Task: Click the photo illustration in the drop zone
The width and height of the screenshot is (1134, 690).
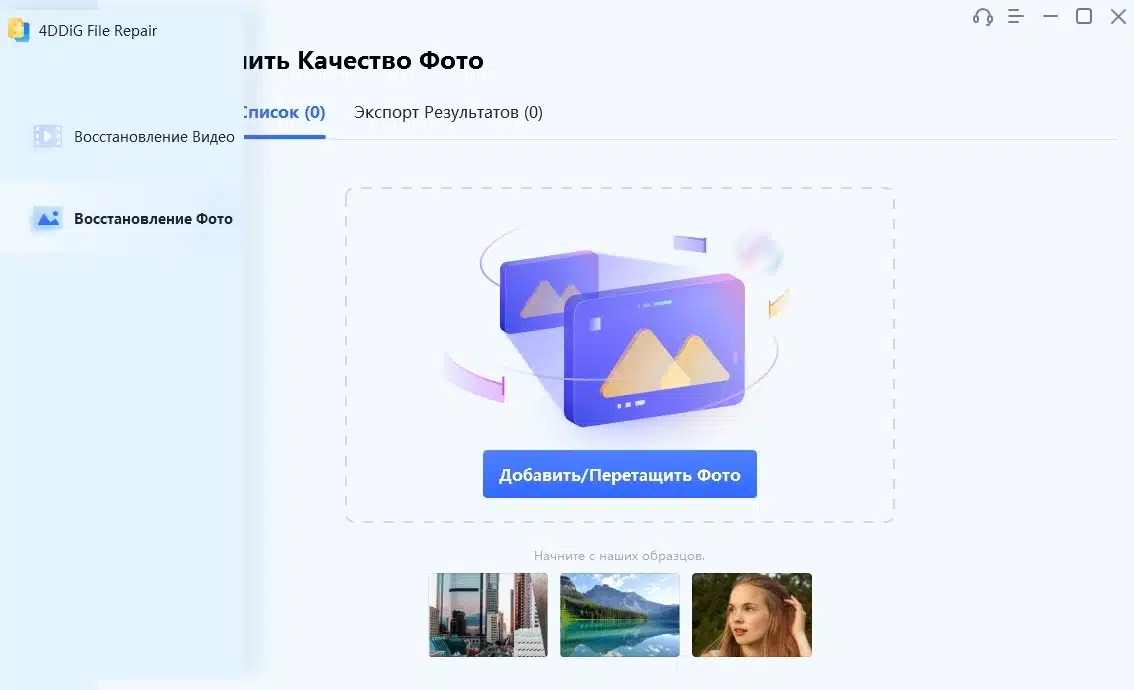Action: coord(620,332)
